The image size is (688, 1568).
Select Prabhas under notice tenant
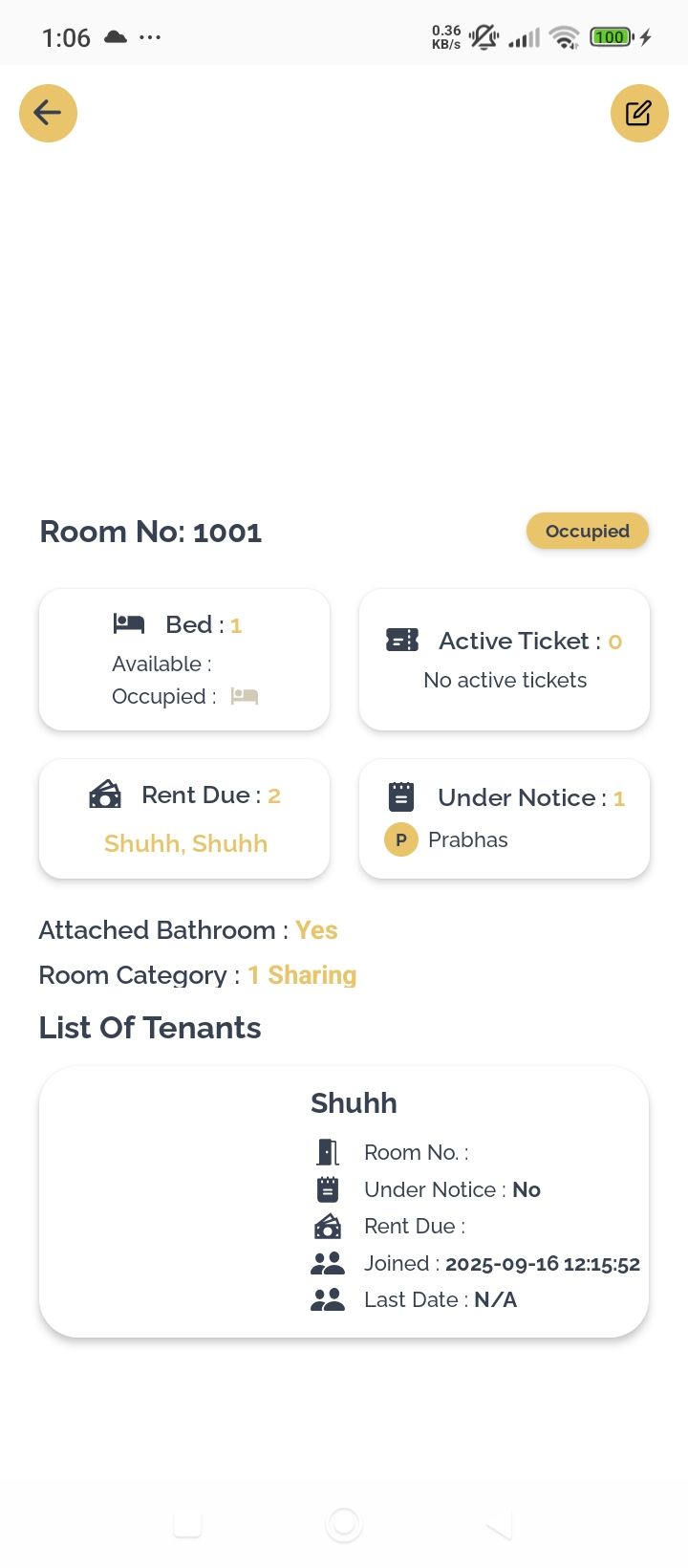[x=467, y=840]
